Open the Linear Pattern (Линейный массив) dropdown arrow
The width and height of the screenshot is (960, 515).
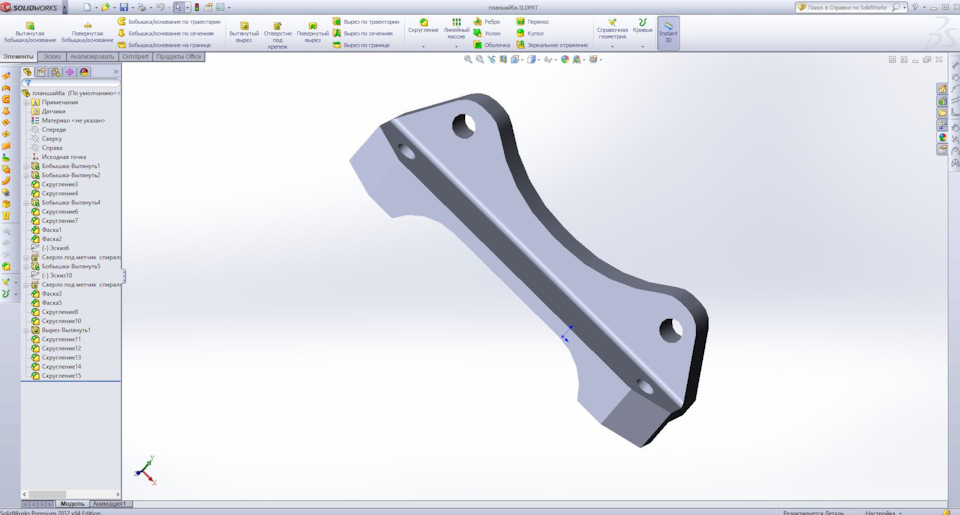pyautogui.click(x=456, y=47)
